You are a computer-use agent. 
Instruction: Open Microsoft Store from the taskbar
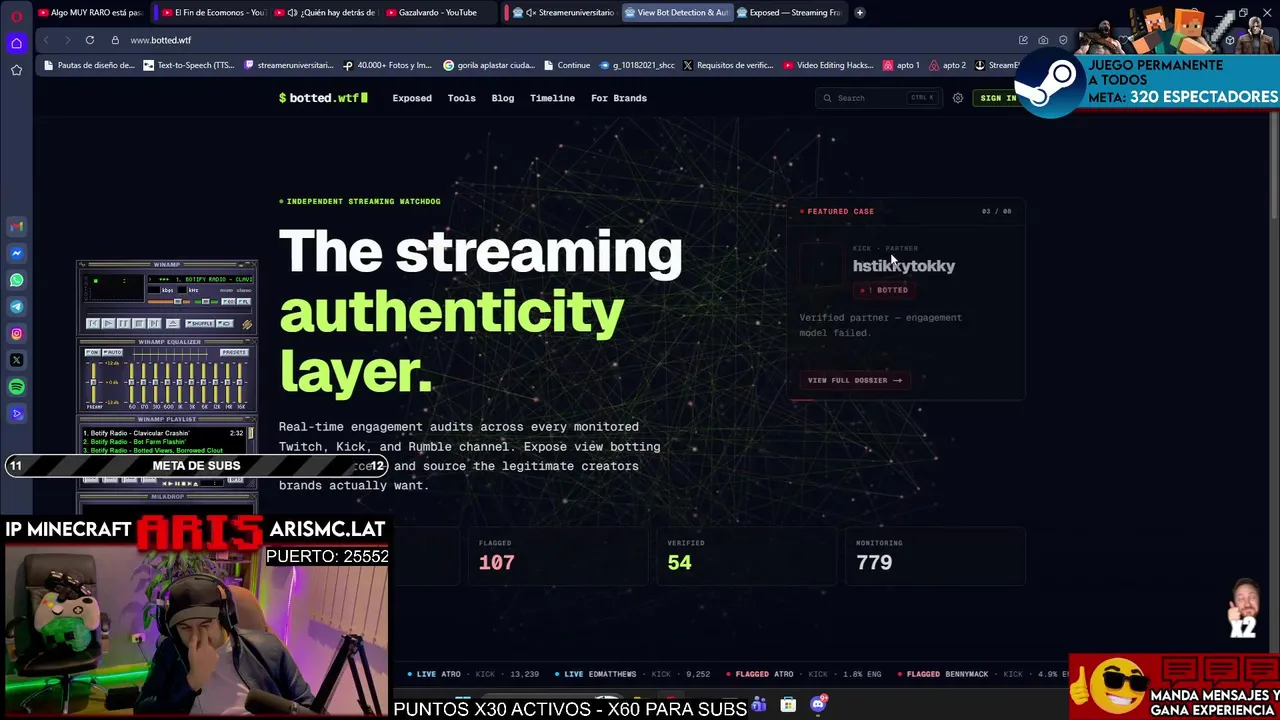pyautogui.click(x=788, y=705)
